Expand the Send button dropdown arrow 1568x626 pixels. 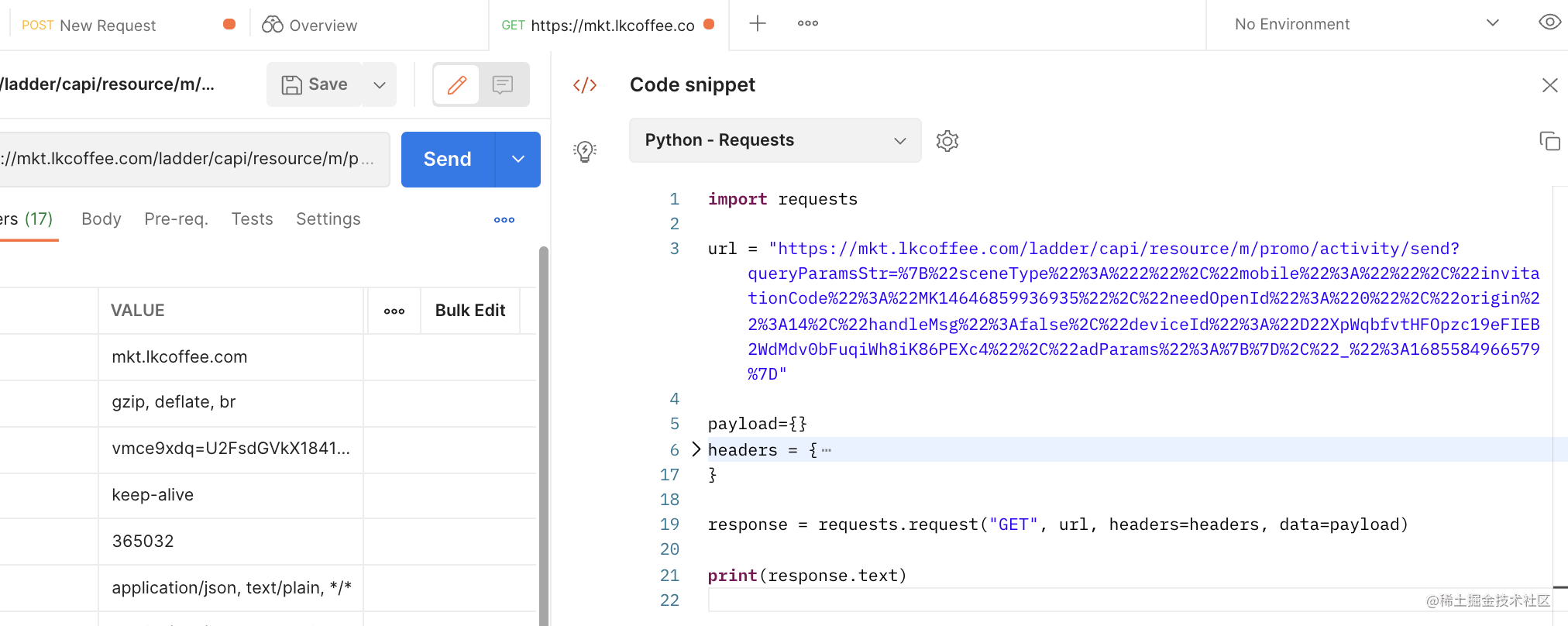518,160
